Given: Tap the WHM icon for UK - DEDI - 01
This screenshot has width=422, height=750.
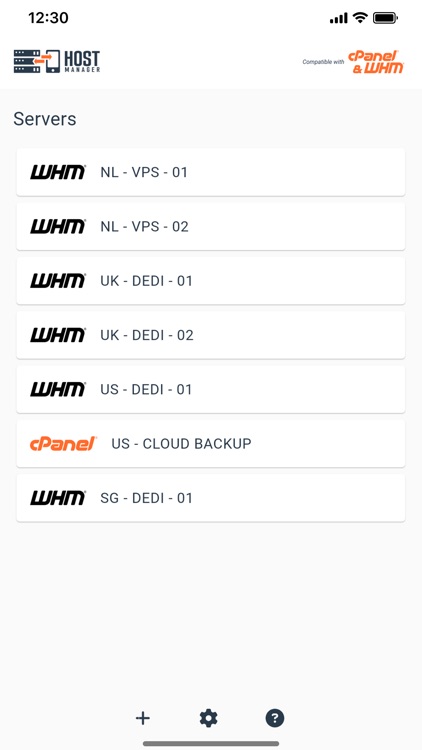Looking at the screenshot, I should 58,281.
